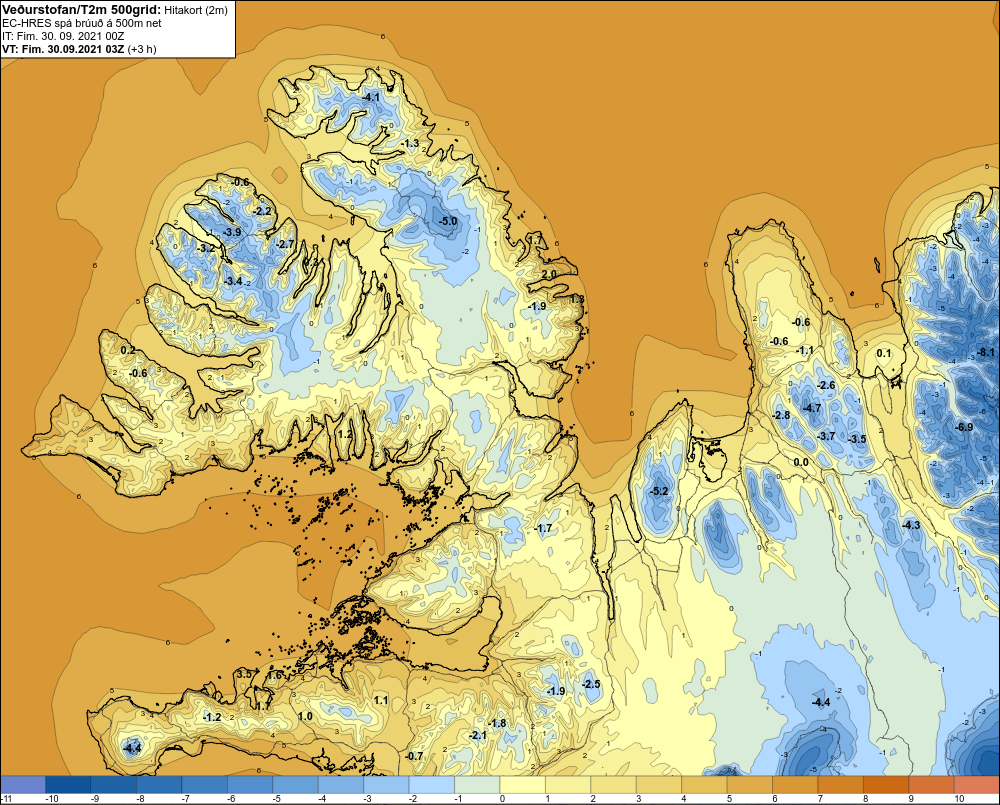Click the -5.2 temperature label

659,491
